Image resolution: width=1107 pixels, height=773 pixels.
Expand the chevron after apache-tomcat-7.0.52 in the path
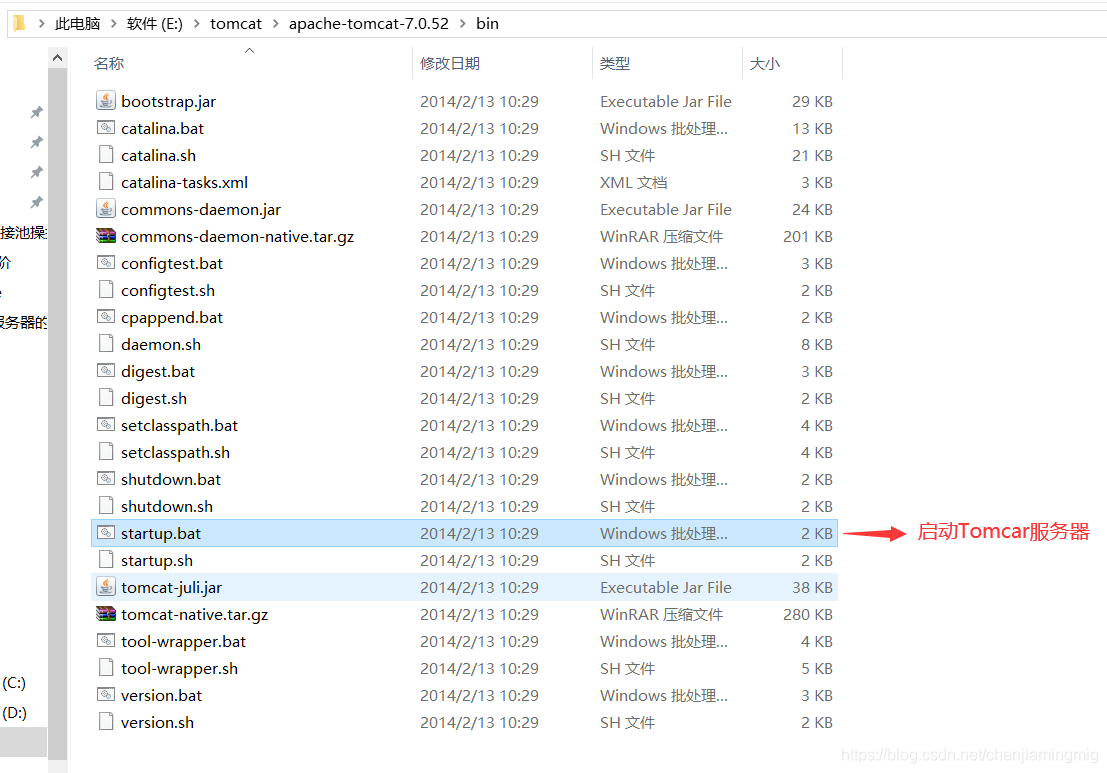pos(462,24)
